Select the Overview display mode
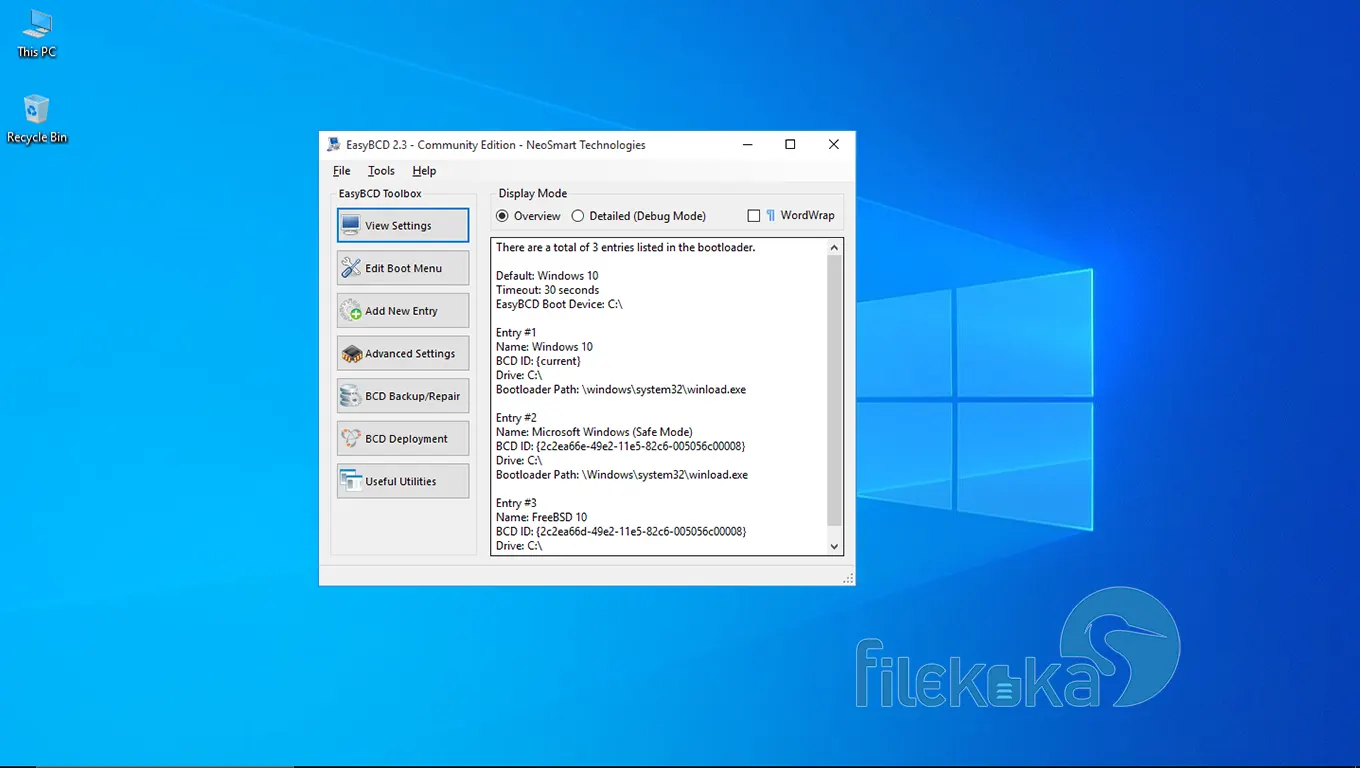The image size is (1360, 768). point(528,216)
